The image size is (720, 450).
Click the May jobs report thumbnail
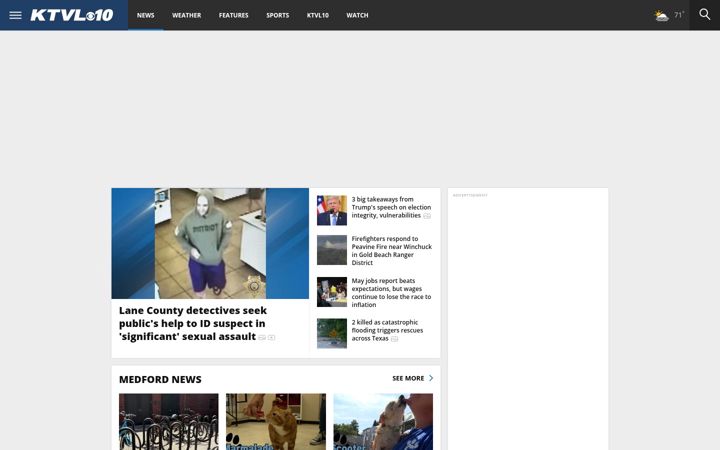coord(332,292)
